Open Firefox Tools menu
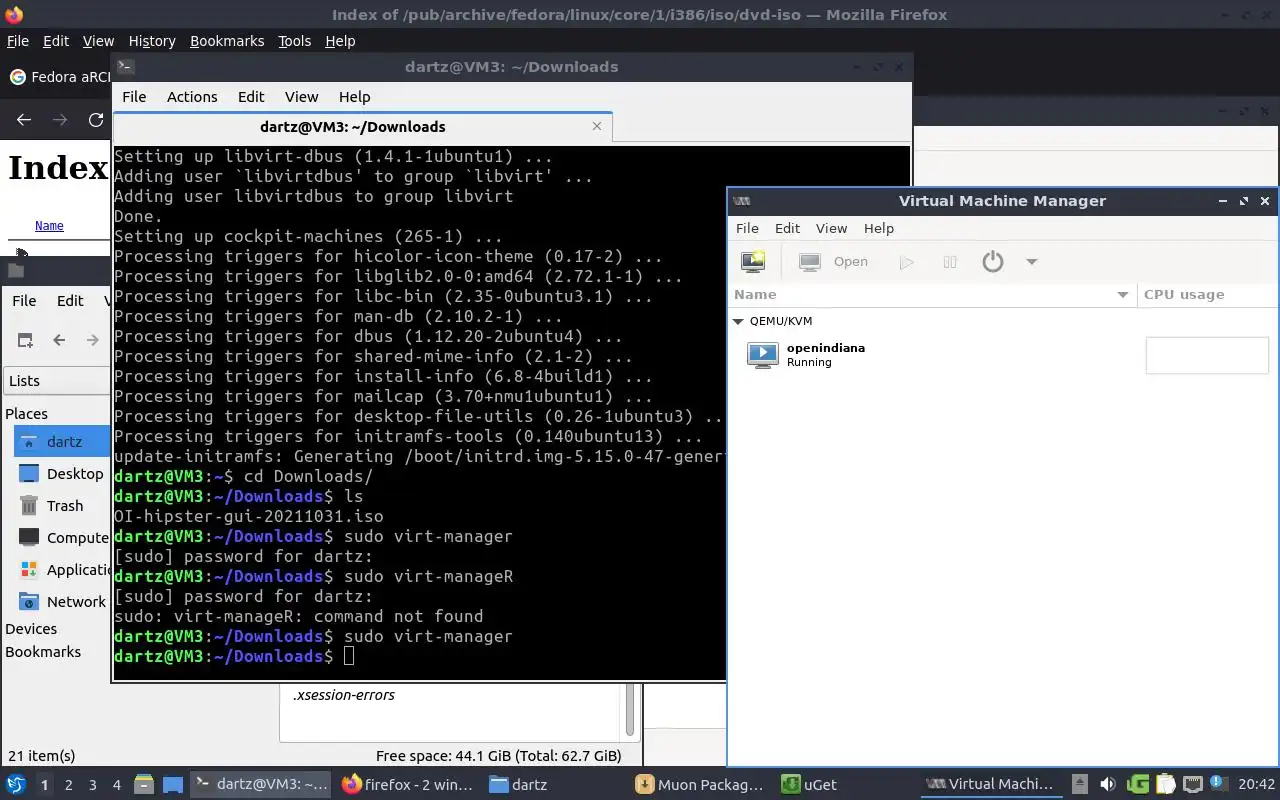 click(x=294, y=41)
